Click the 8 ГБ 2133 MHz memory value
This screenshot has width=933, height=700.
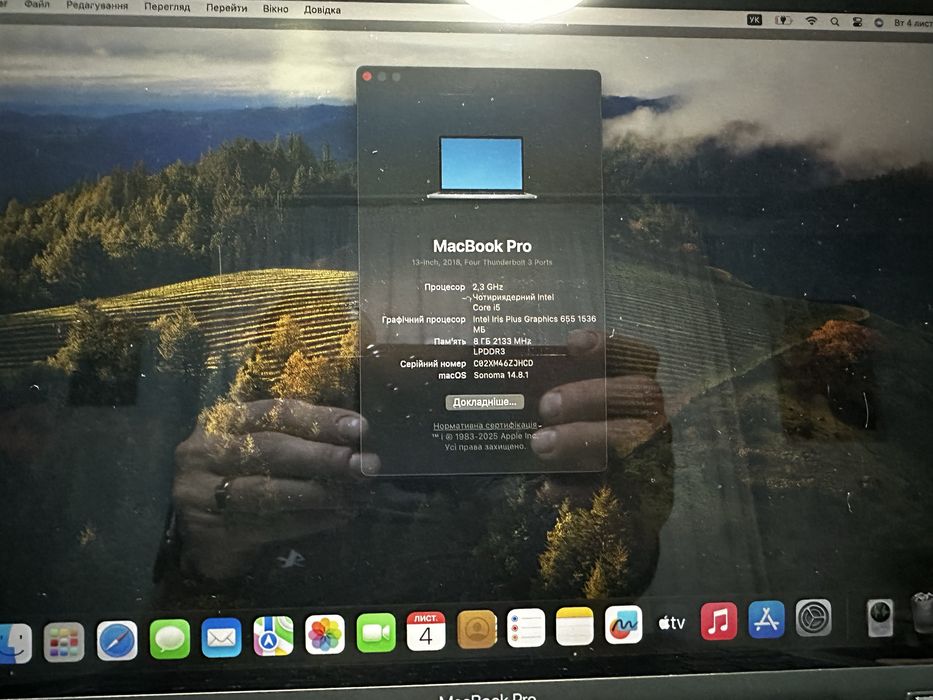pyautogui.click(x=502, y=341)
